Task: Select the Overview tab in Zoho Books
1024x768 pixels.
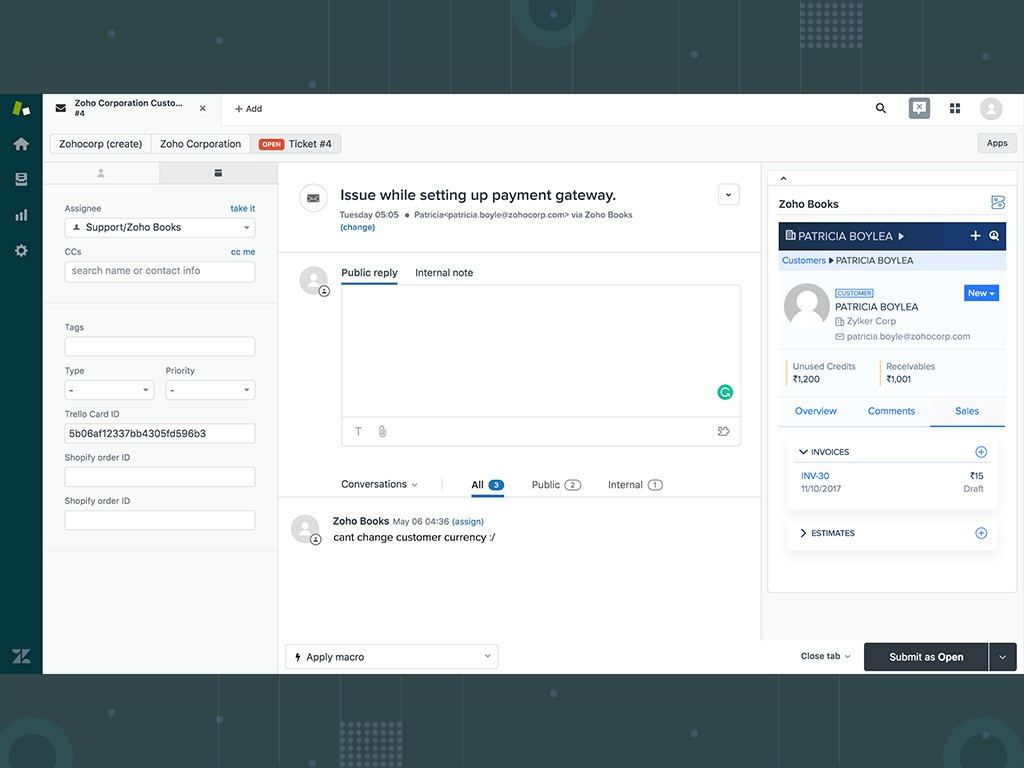Action: pos(816,411)
